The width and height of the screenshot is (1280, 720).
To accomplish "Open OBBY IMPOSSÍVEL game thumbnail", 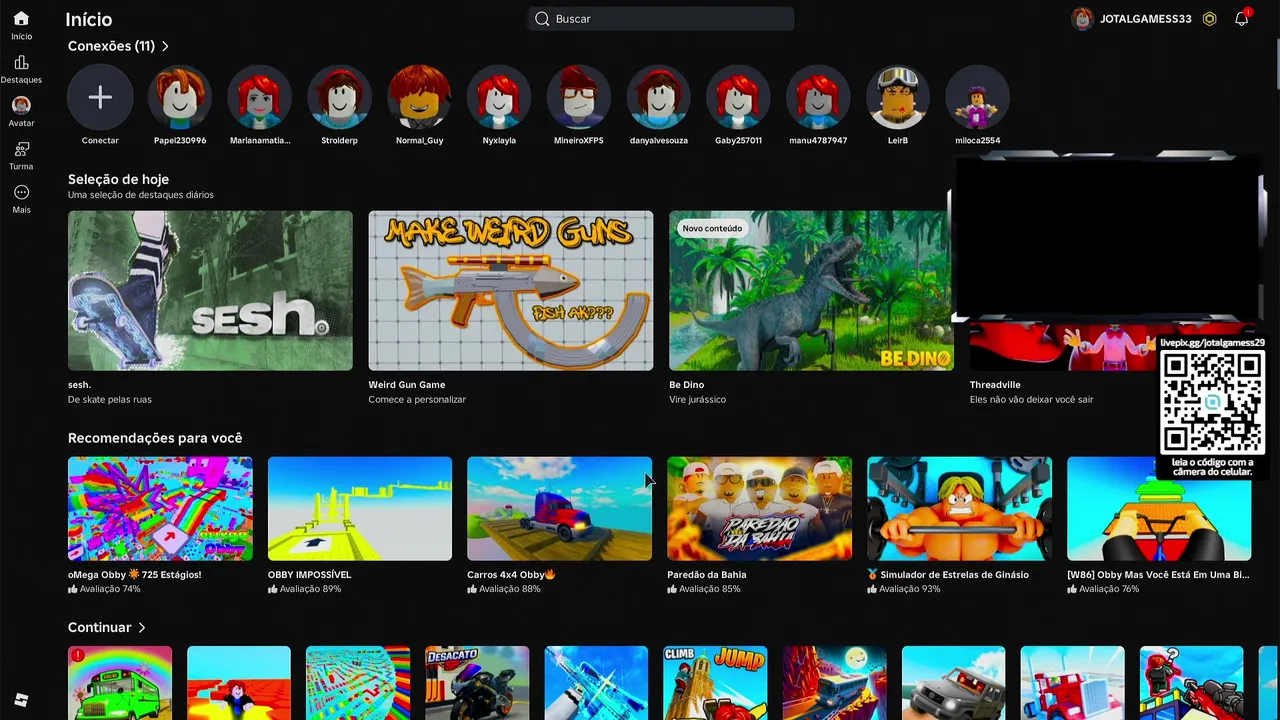I will click(360, 509).
